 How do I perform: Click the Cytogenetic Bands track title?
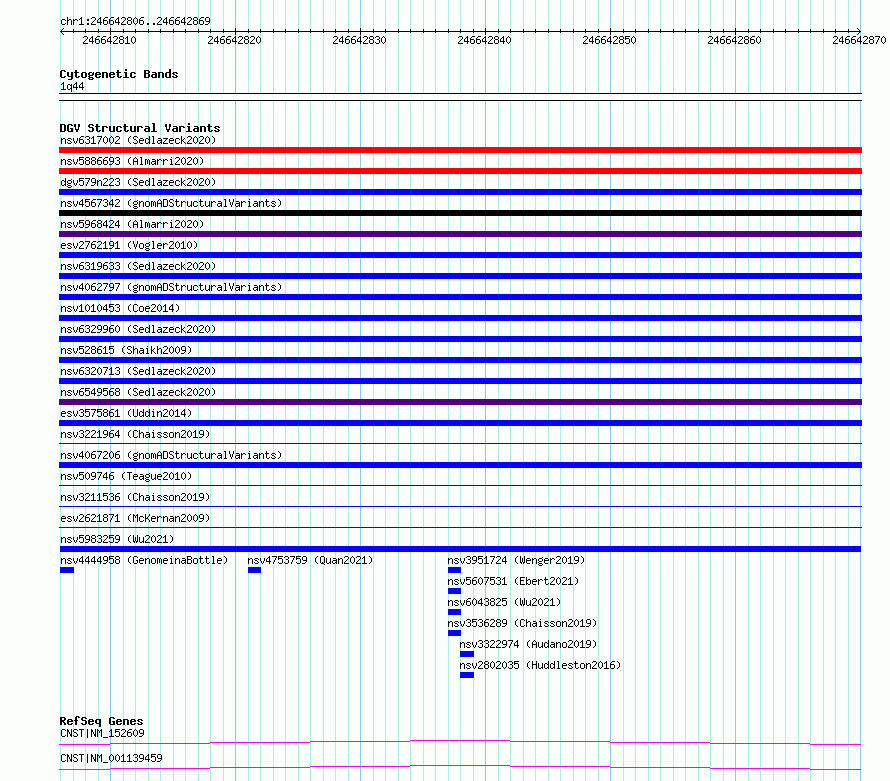119,74
